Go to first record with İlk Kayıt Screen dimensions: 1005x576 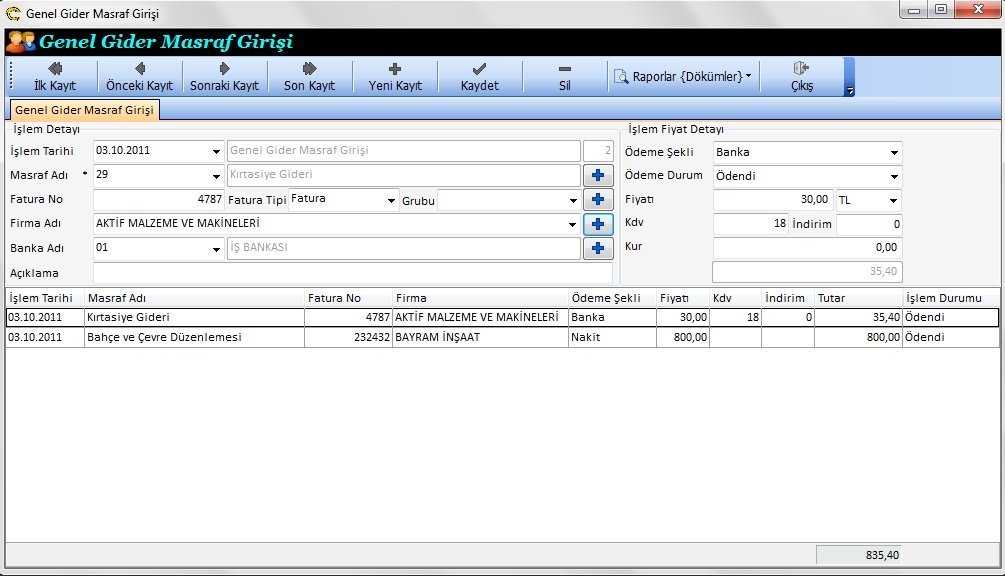[54, 77]
